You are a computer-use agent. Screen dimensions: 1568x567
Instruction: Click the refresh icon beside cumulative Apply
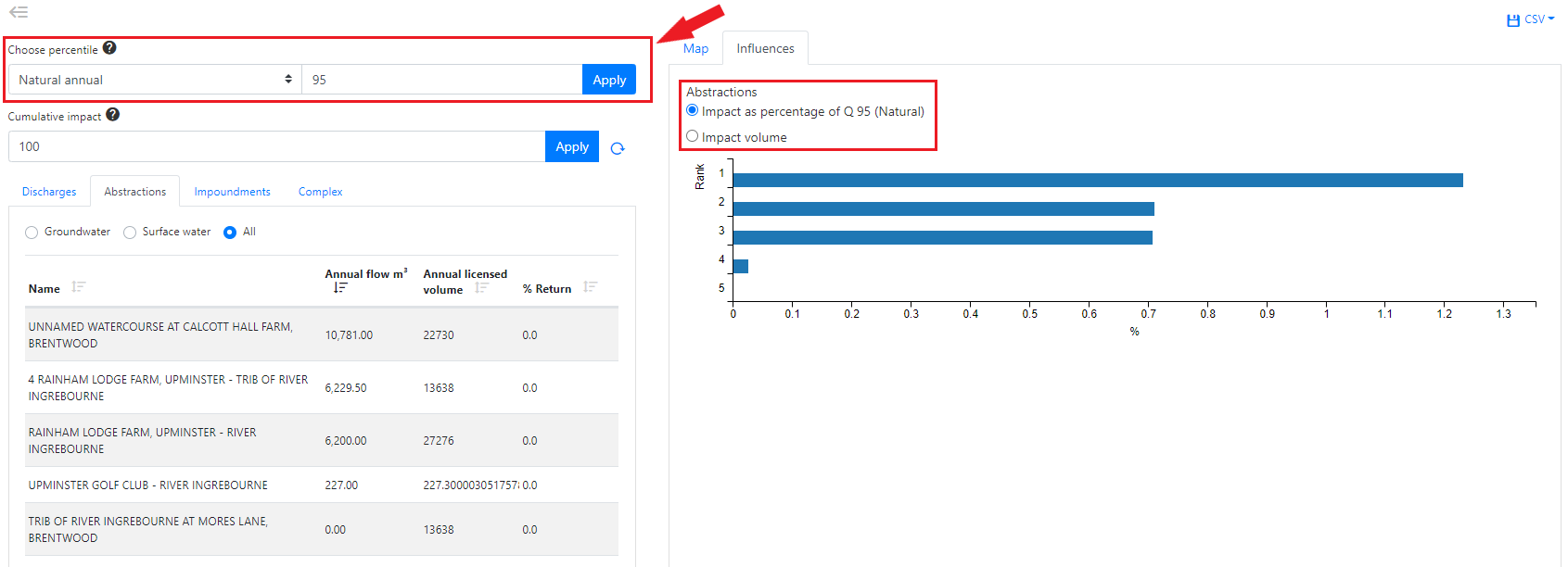[x=618, y=148]
